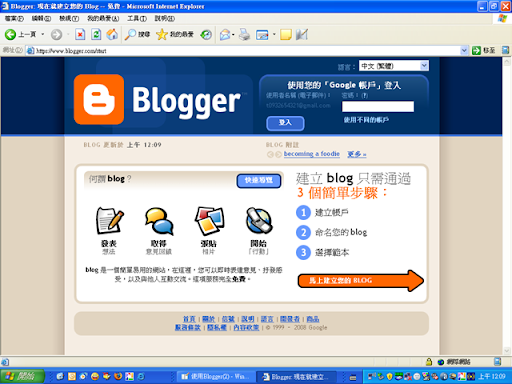The height and width of the screenshot is (384, 512).
Task: Open Favorites with the star icon
Action: pos(162,34)
